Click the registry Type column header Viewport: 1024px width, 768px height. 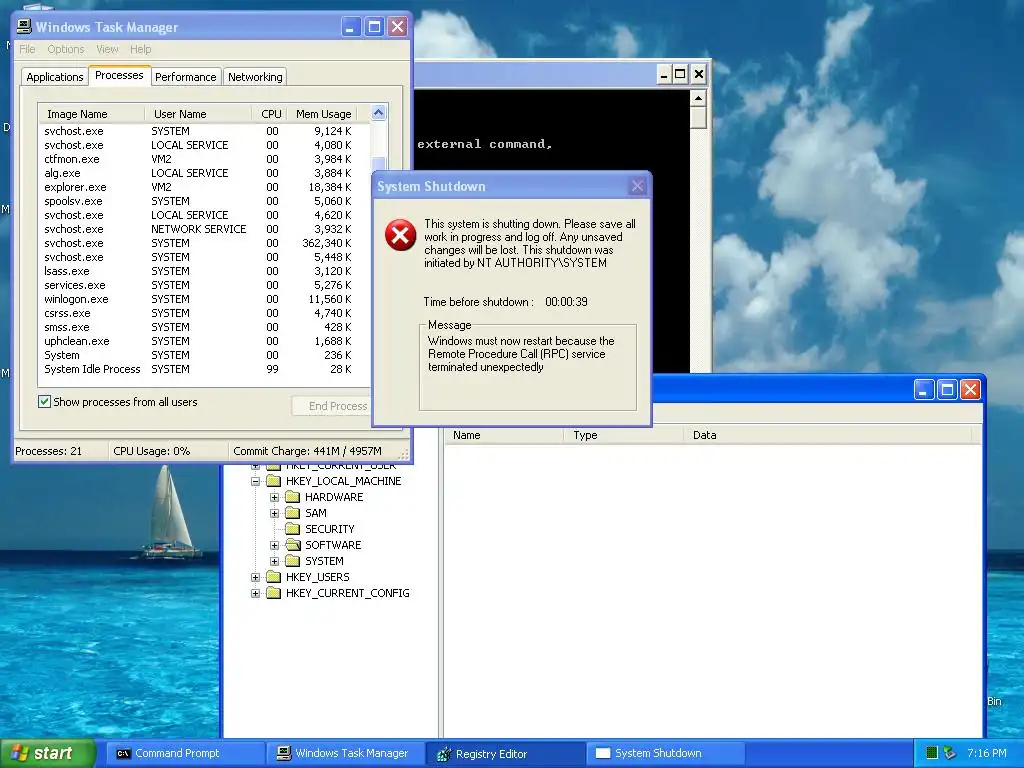(624, 435)
